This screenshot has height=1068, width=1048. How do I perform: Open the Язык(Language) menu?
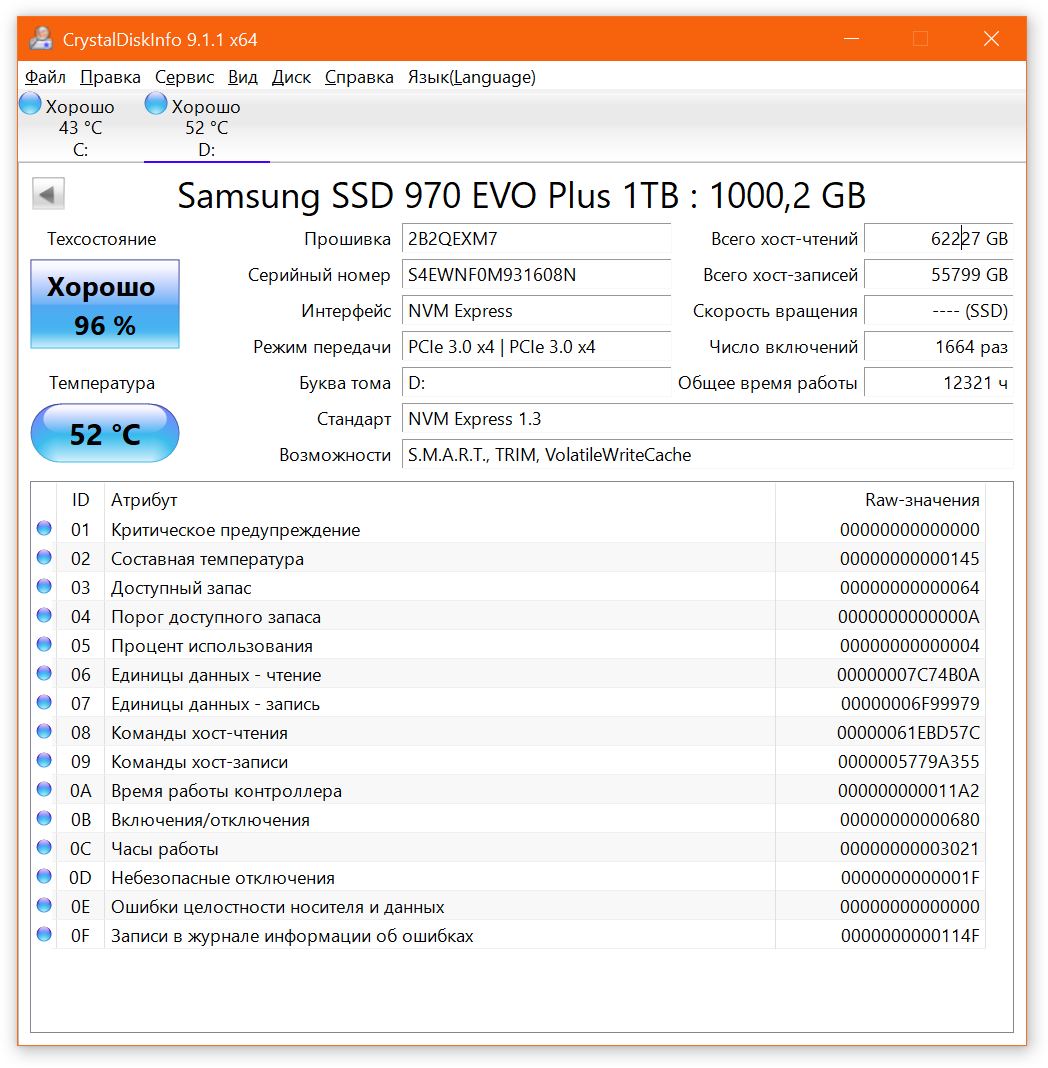[471, 77]
